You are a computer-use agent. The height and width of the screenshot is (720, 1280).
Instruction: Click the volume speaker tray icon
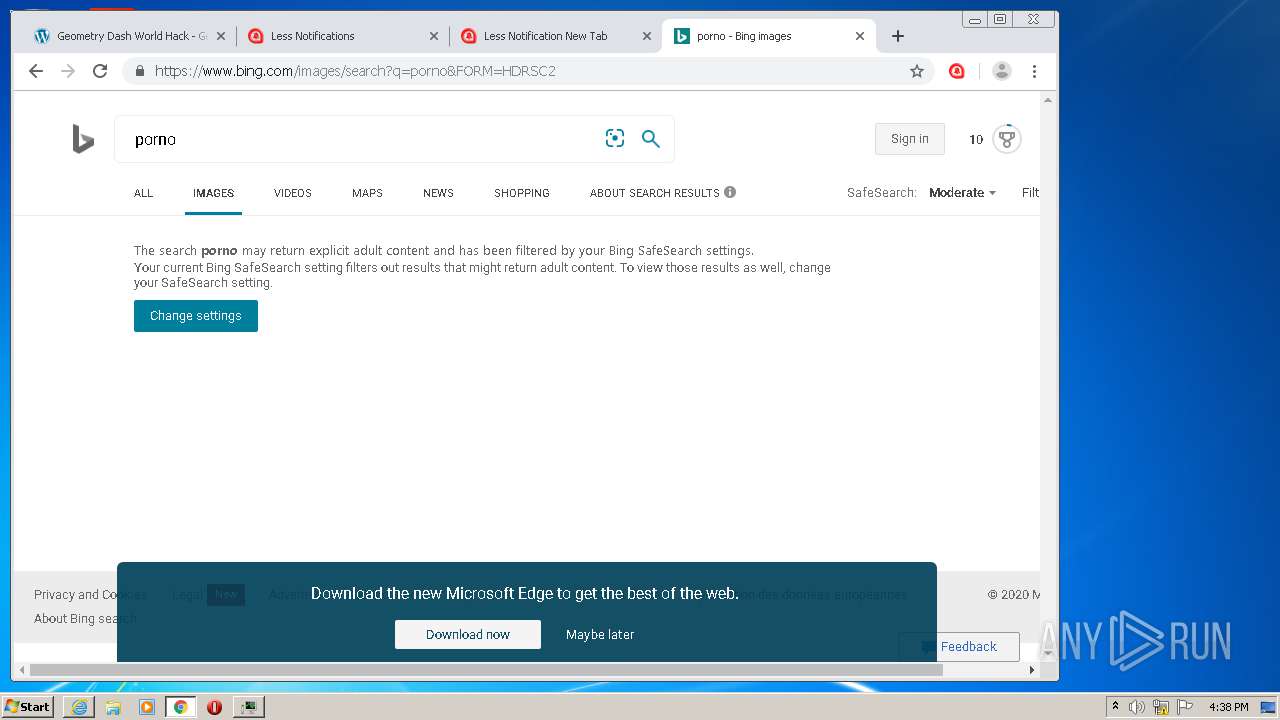click(1137, 707)
